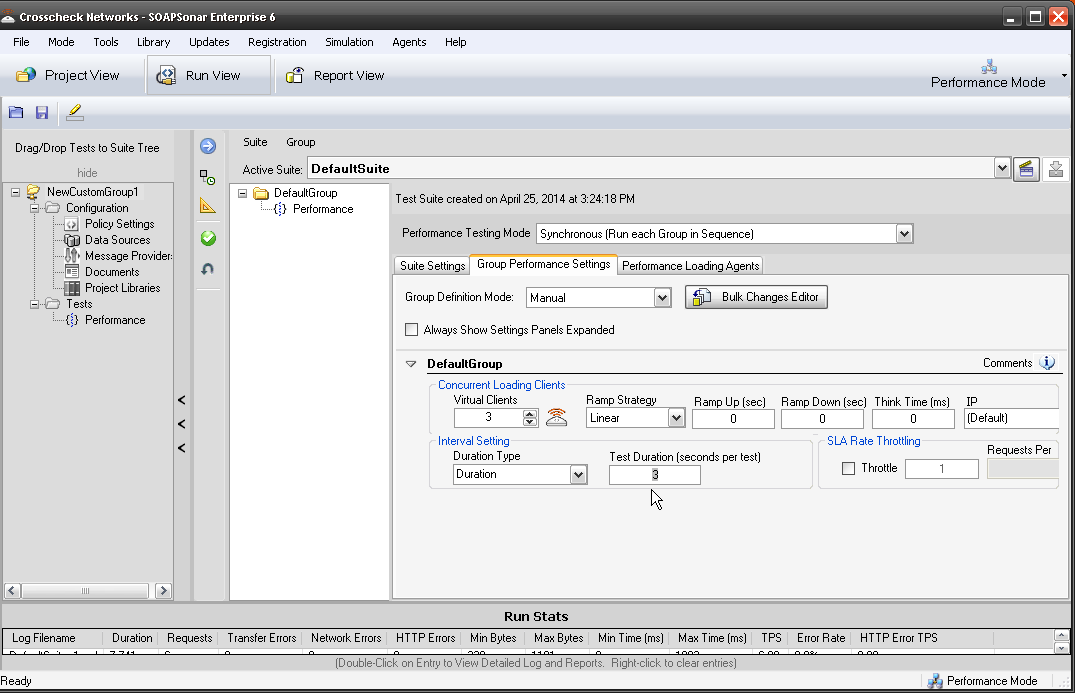The height and width of the screenshot is (693, 1075).
Task: Open the File menu
Action: pos(21,42)
